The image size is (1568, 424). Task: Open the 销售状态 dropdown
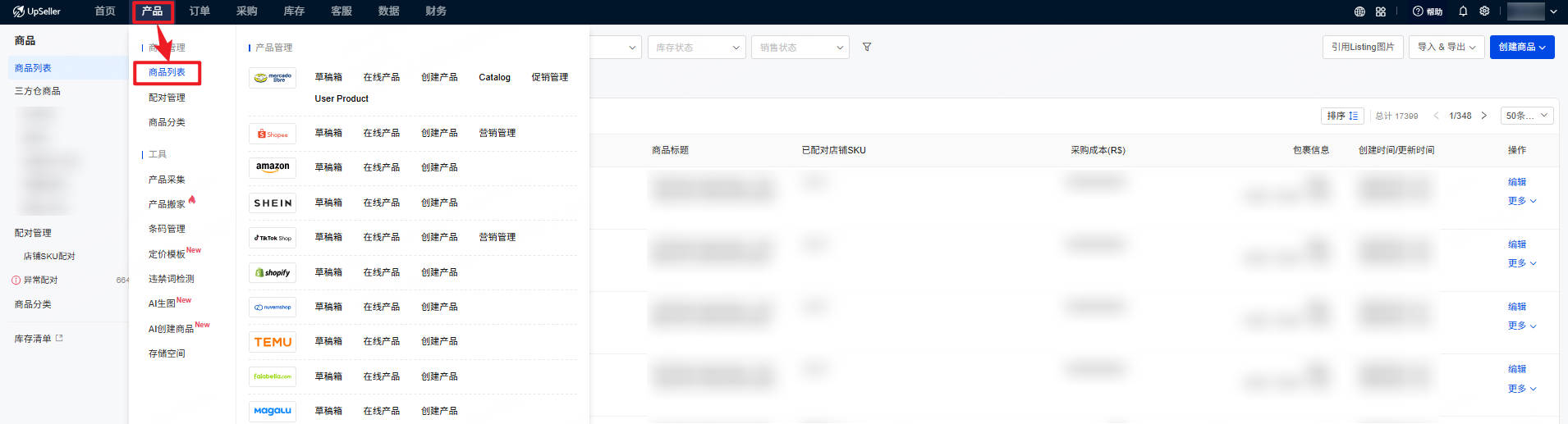tap(800, 47)
